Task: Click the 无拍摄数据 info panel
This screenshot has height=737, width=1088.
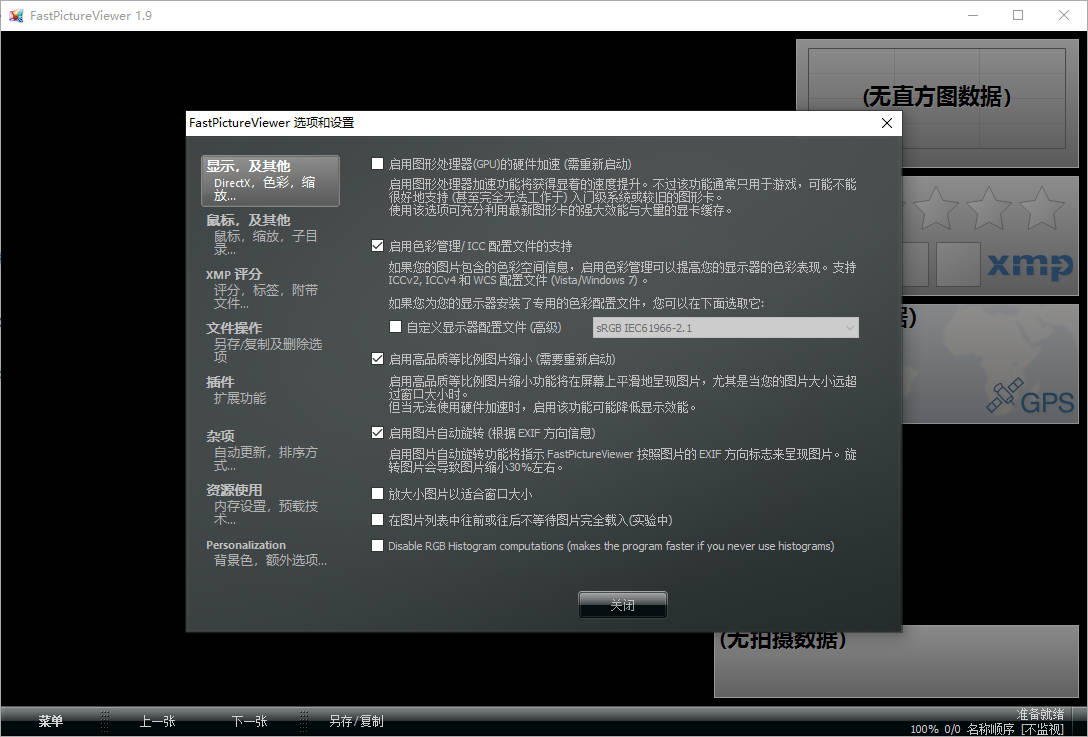Action: coord(896,661)
